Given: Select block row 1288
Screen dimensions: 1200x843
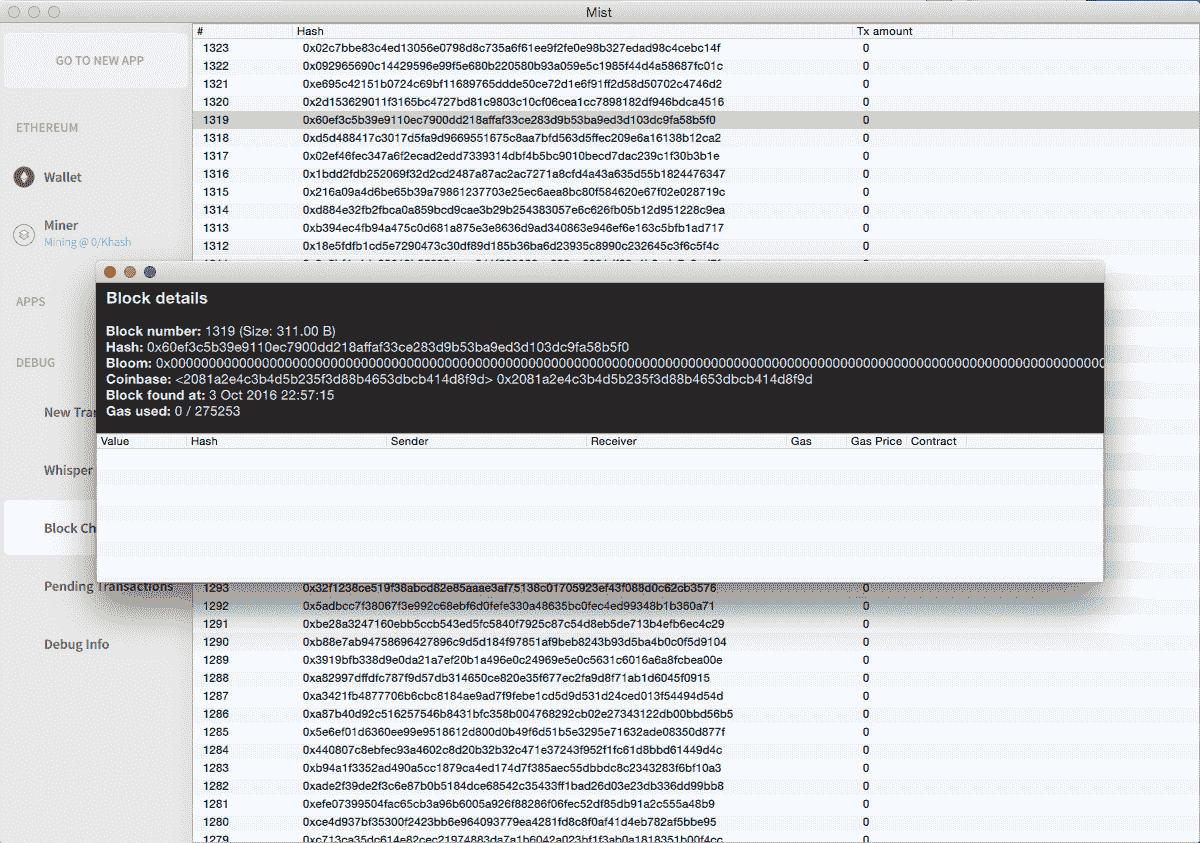Looking at the screenshot, I should click(x=696, y=678).
